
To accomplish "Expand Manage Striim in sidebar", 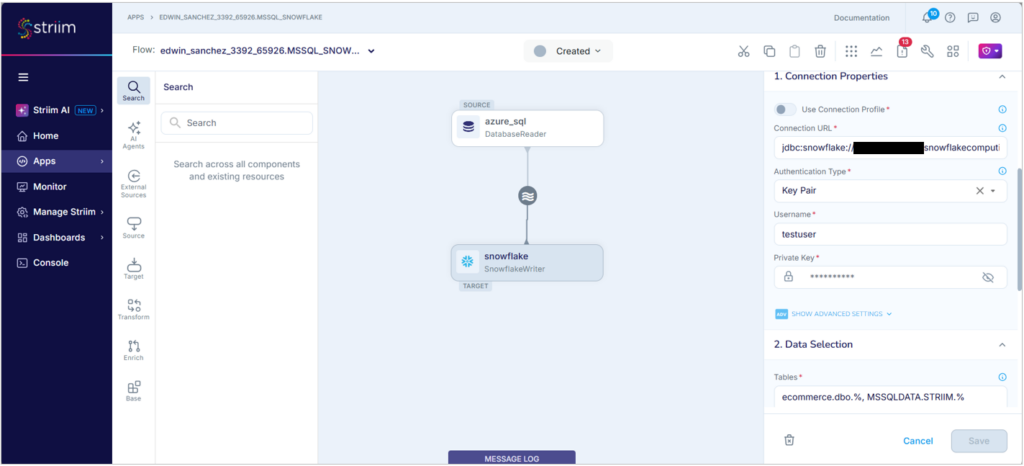I will pos(56,212).
